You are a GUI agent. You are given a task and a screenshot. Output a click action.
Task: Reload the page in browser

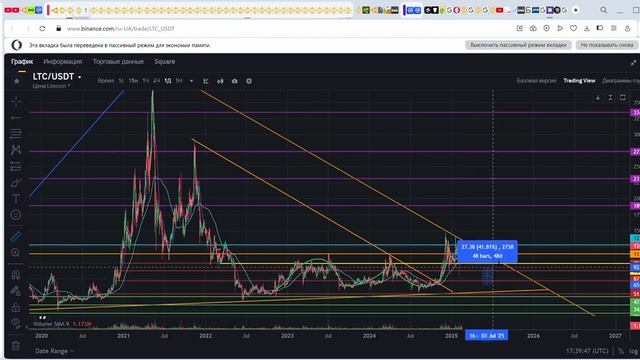(x=42, y=29)
